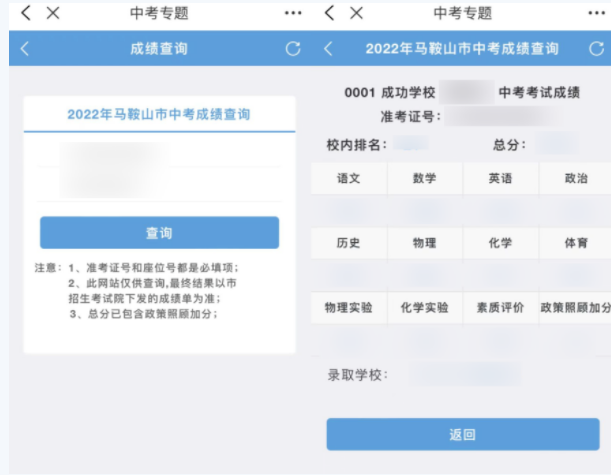Select the 语文 score column header

[349, 178]
